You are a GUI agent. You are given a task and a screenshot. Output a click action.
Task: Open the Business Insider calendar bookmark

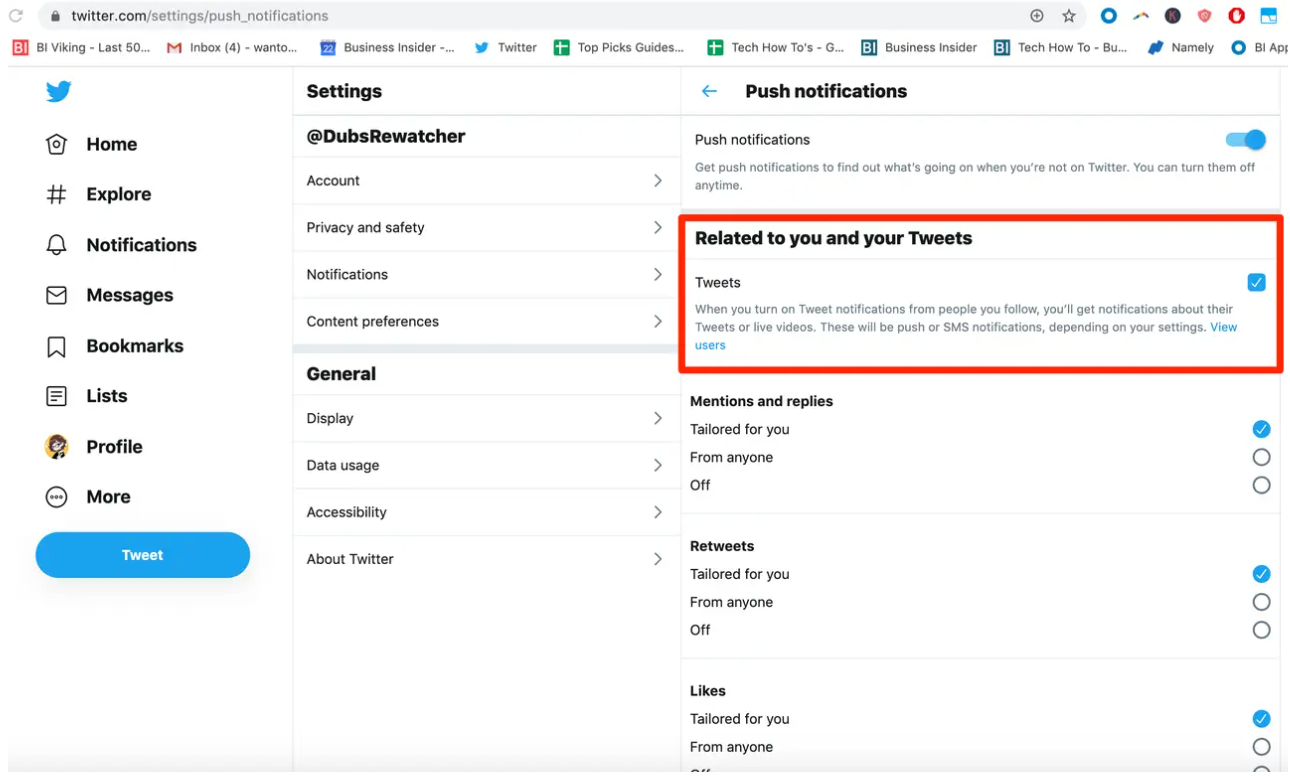tap(388, 47)
